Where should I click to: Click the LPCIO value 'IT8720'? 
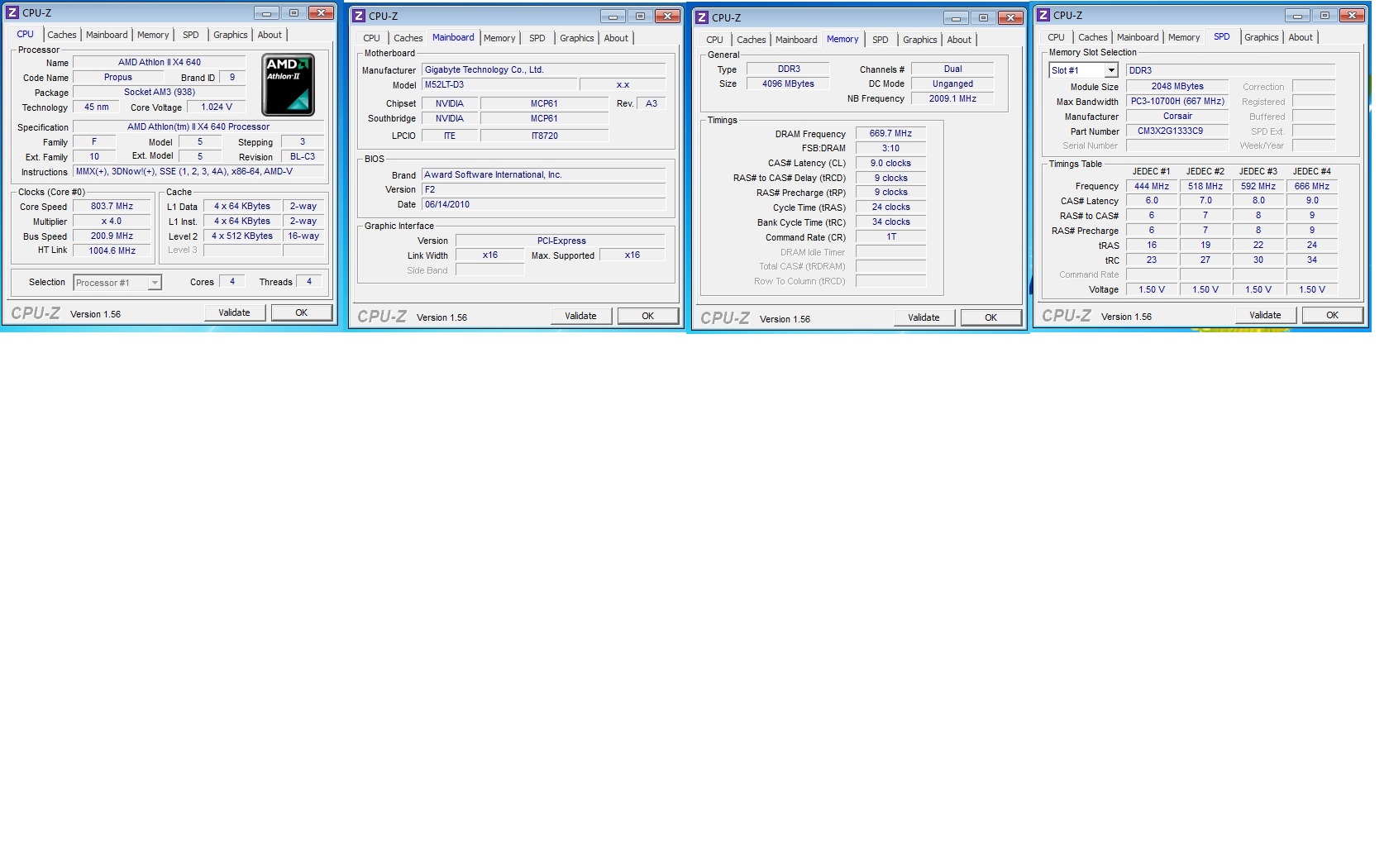pyautogui.click(x=544, y=136)
